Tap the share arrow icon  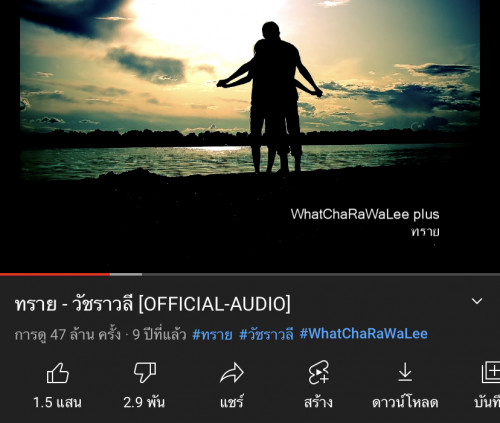tap(232, 373)
